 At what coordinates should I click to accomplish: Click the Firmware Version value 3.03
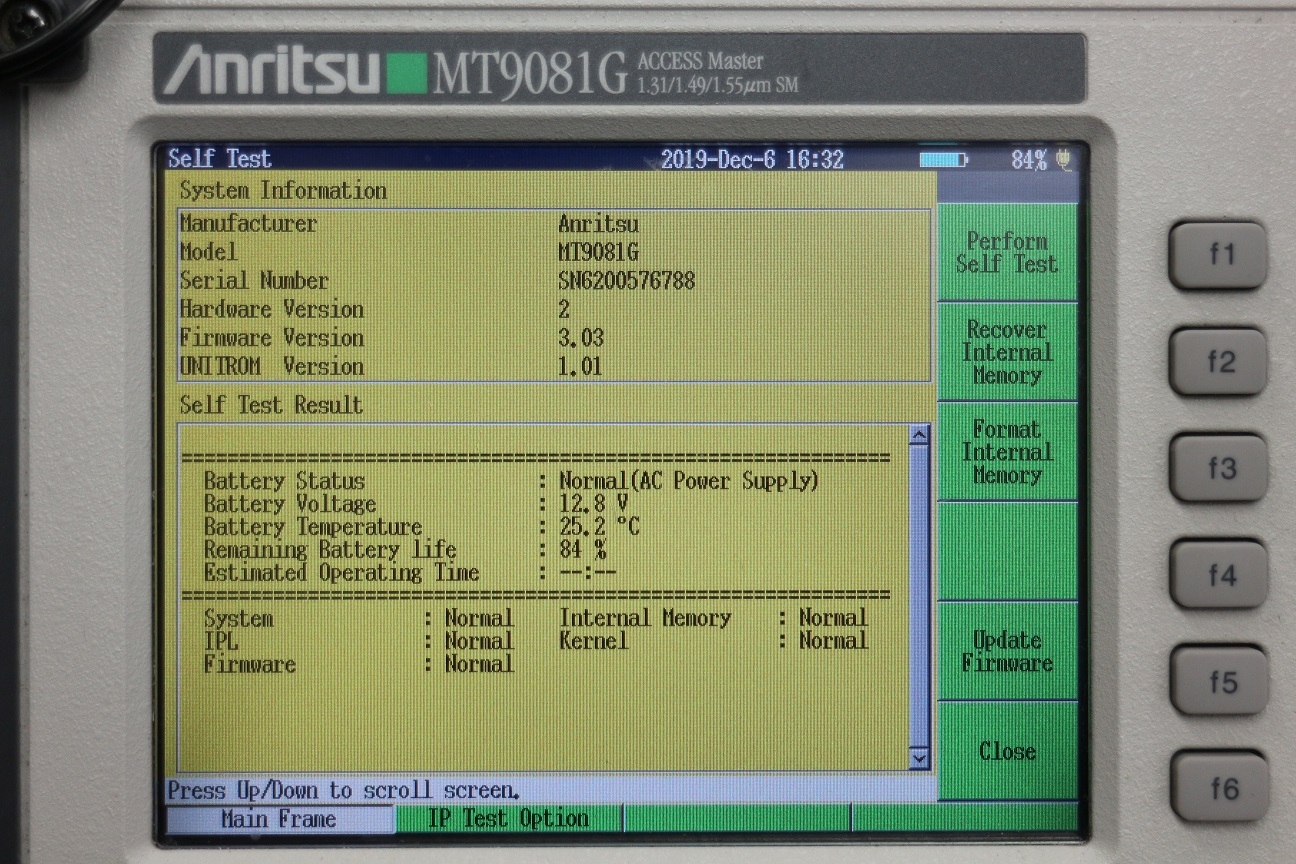point(581,338)
